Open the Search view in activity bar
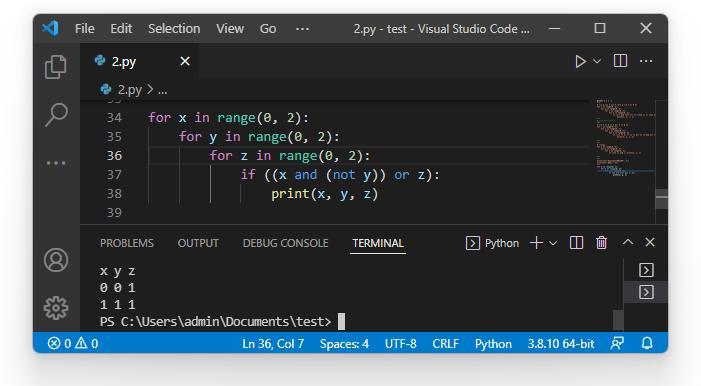This screenshot has width=701, height=386. tap(56, 115)
